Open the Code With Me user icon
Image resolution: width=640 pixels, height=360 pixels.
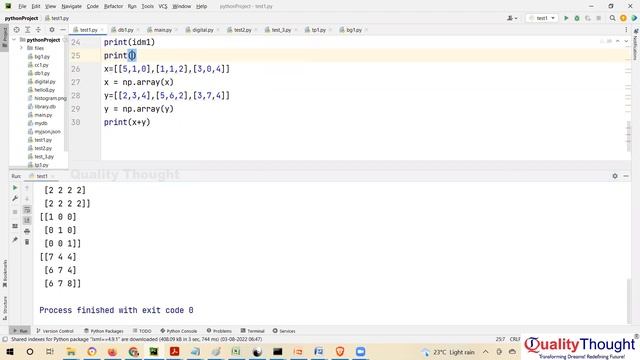[x=512, y=18]
